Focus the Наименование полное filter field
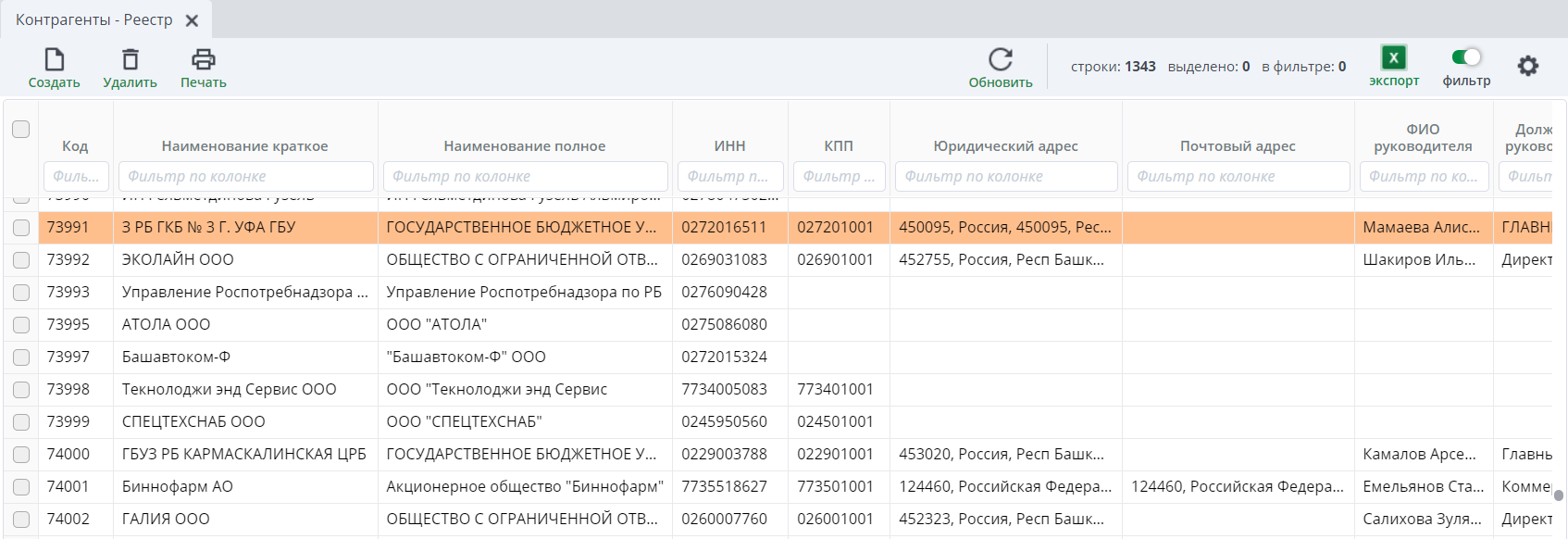Viewport: 1568px width, 539px height. coord(525,176)
